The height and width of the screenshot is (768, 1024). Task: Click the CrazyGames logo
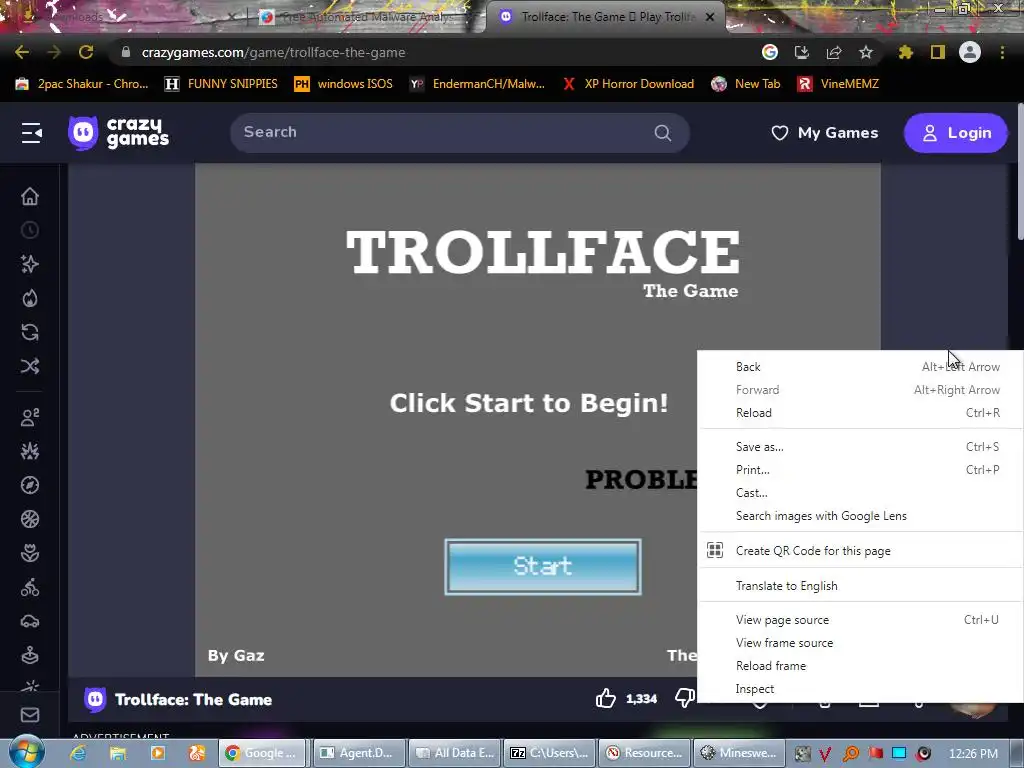click(x=118, y=133)
